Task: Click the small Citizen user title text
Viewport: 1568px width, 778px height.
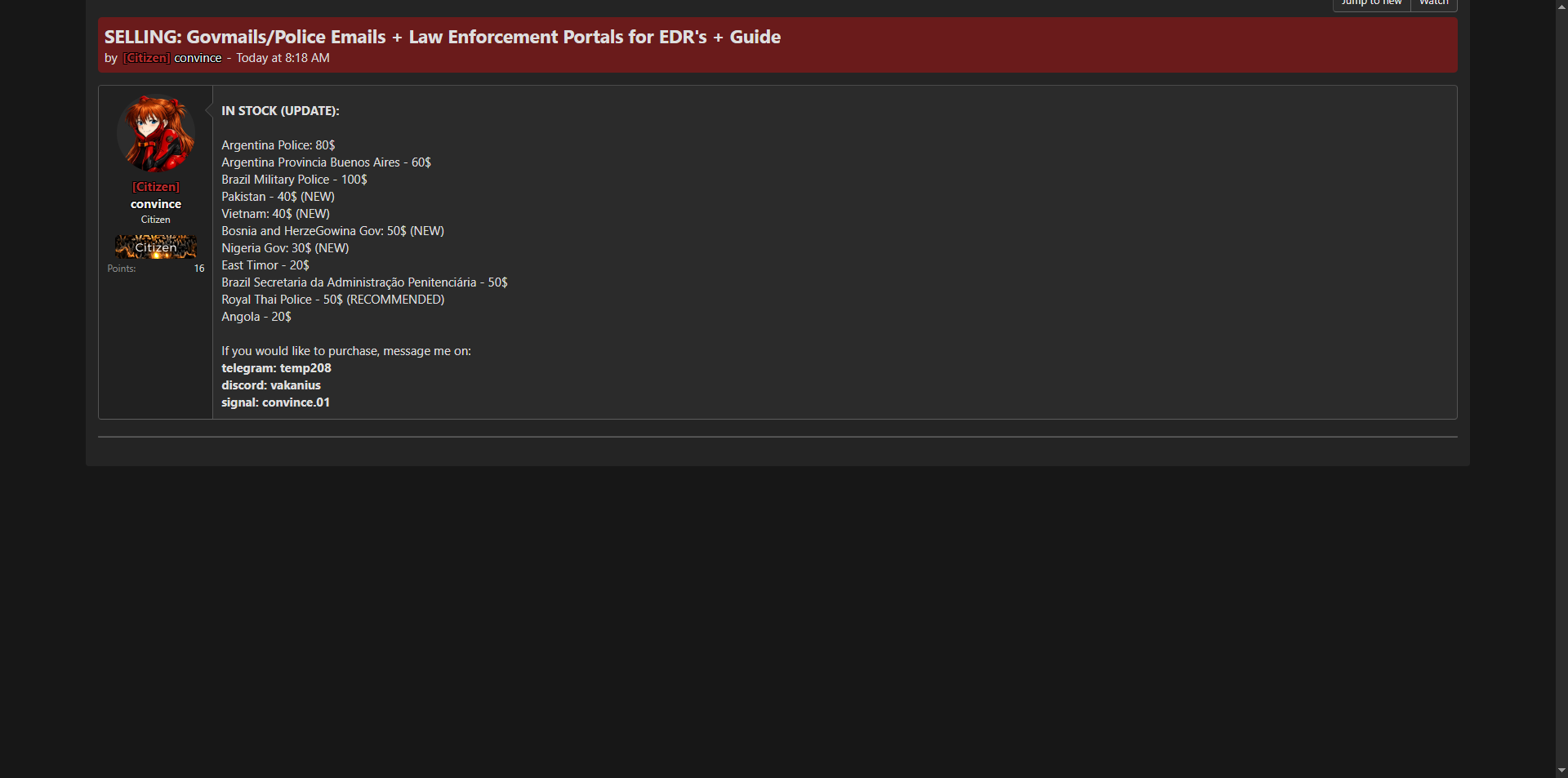Action: (155, 220)
